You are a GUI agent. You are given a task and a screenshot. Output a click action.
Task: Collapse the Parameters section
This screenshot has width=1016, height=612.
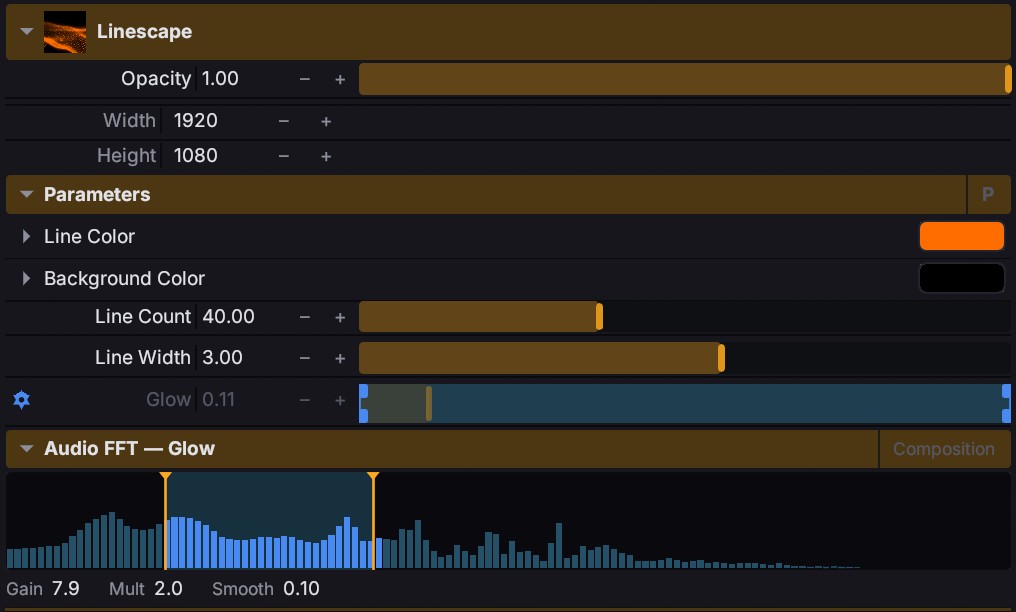[x=27, y=194]
